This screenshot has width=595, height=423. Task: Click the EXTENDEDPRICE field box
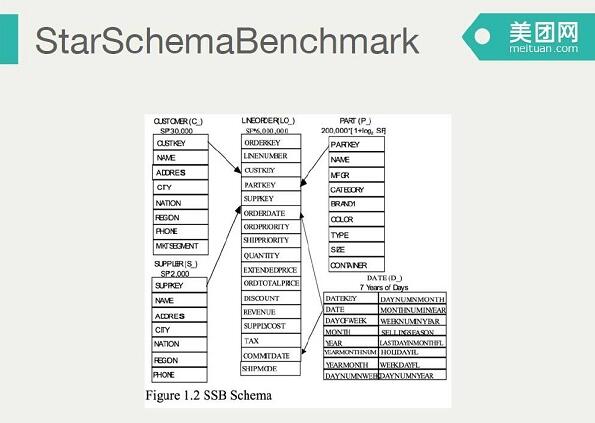[x=271, y=269]
